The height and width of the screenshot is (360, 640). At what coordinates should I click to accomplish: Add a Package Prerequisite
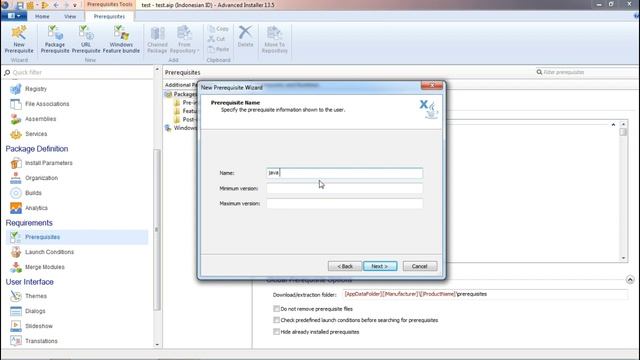[55, 39]
